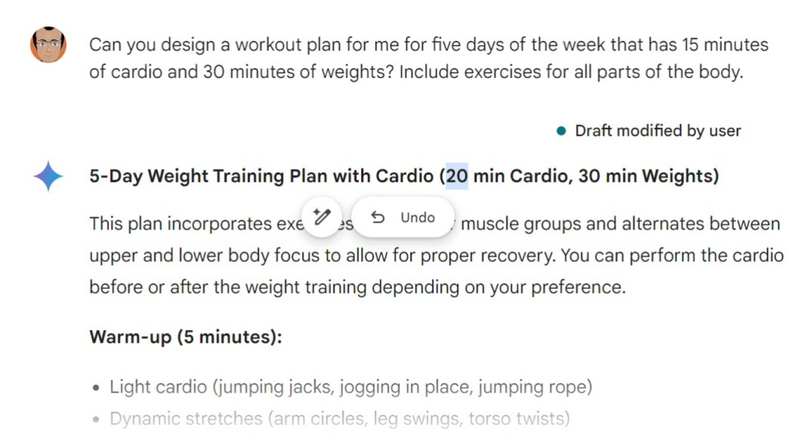Click the Gemini sparkle icon

[48, 177]
